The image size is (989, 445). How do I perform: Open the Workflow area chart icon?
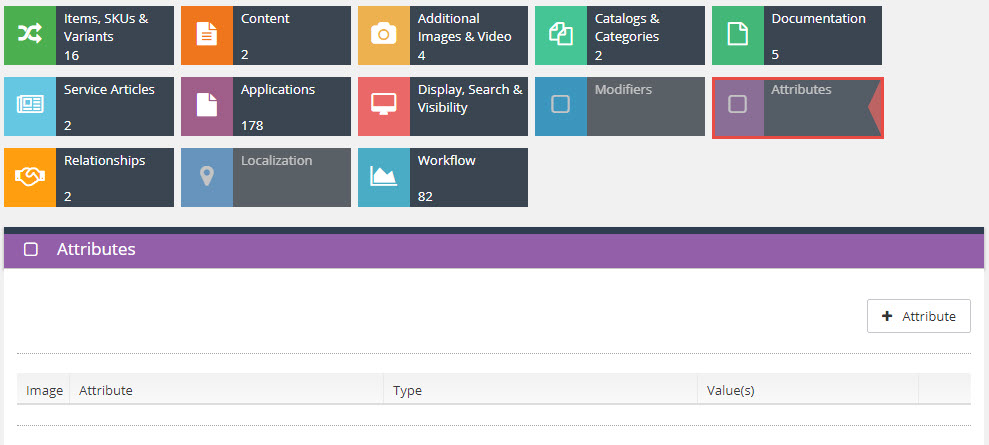coord(383,177)
